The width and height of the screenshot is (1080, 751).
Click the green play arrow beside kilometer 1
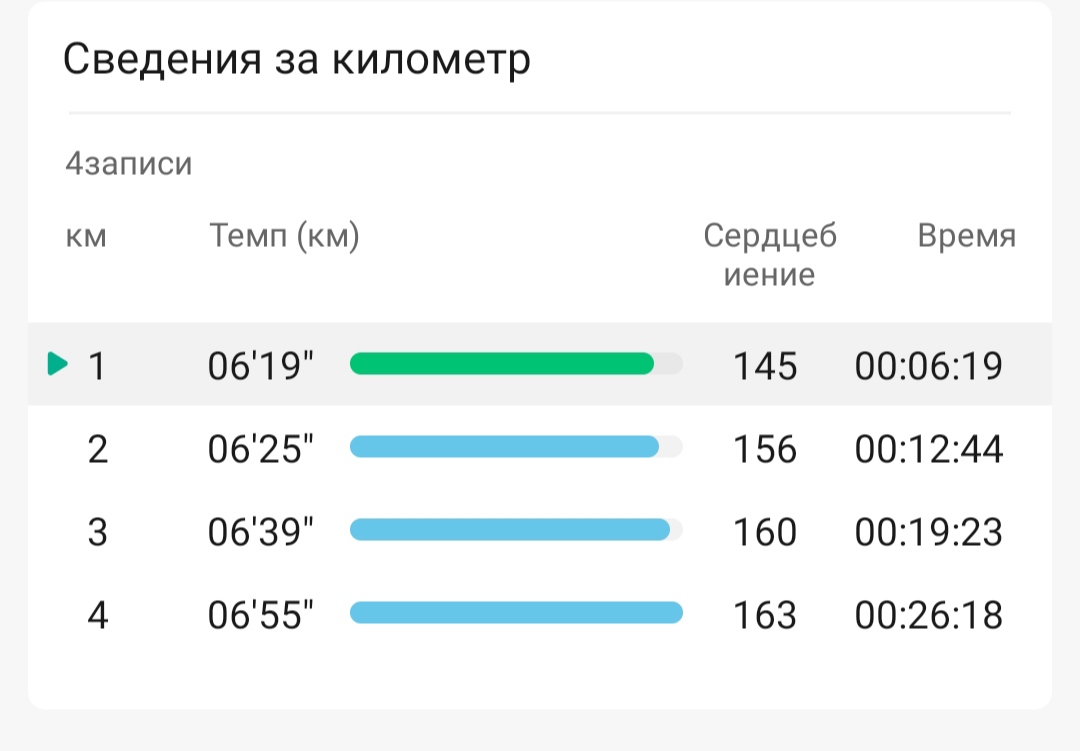click(x=58, y=364)
